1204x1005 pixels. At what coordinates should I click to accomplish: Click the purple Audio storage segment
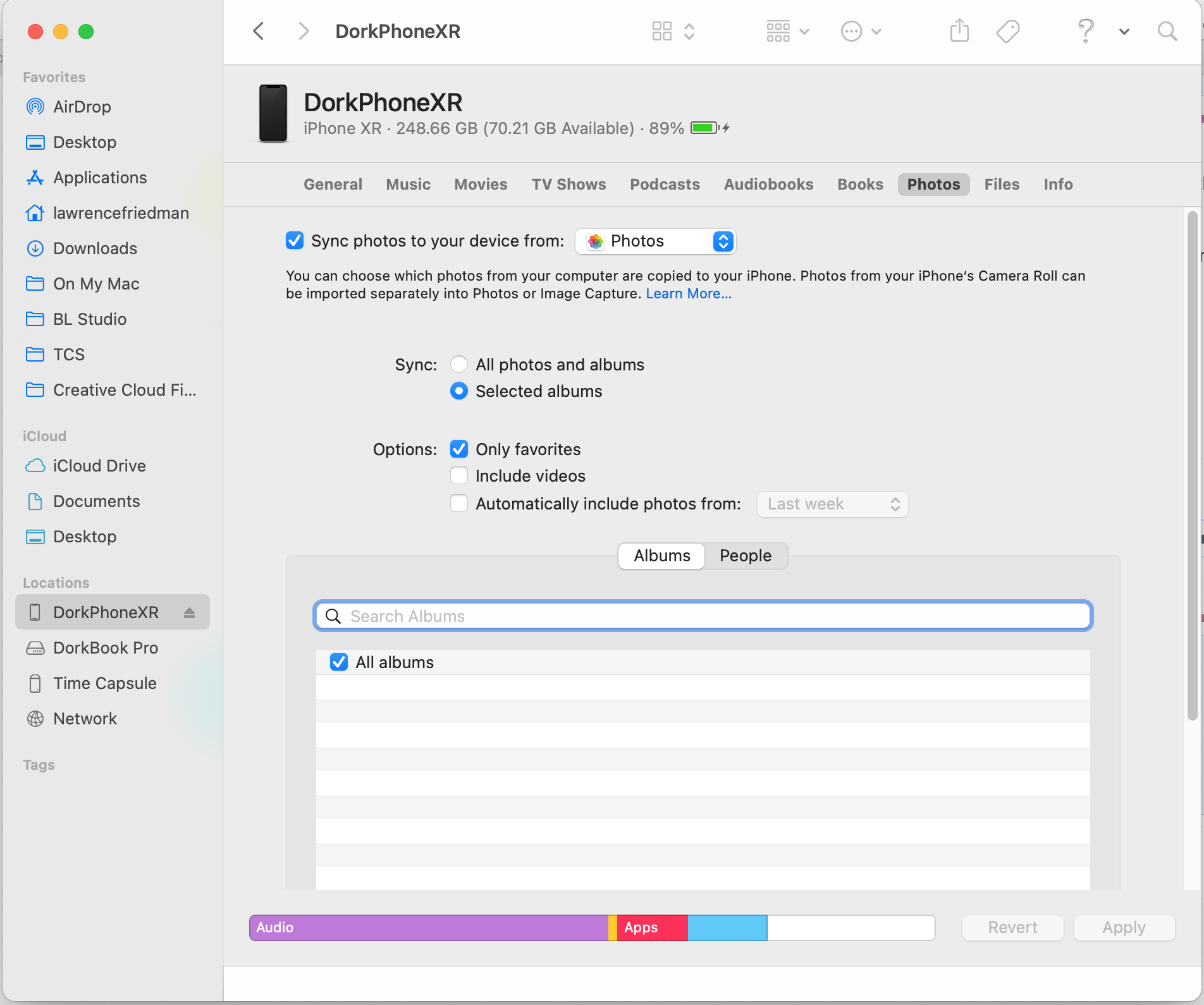click(x=429, y=928)
